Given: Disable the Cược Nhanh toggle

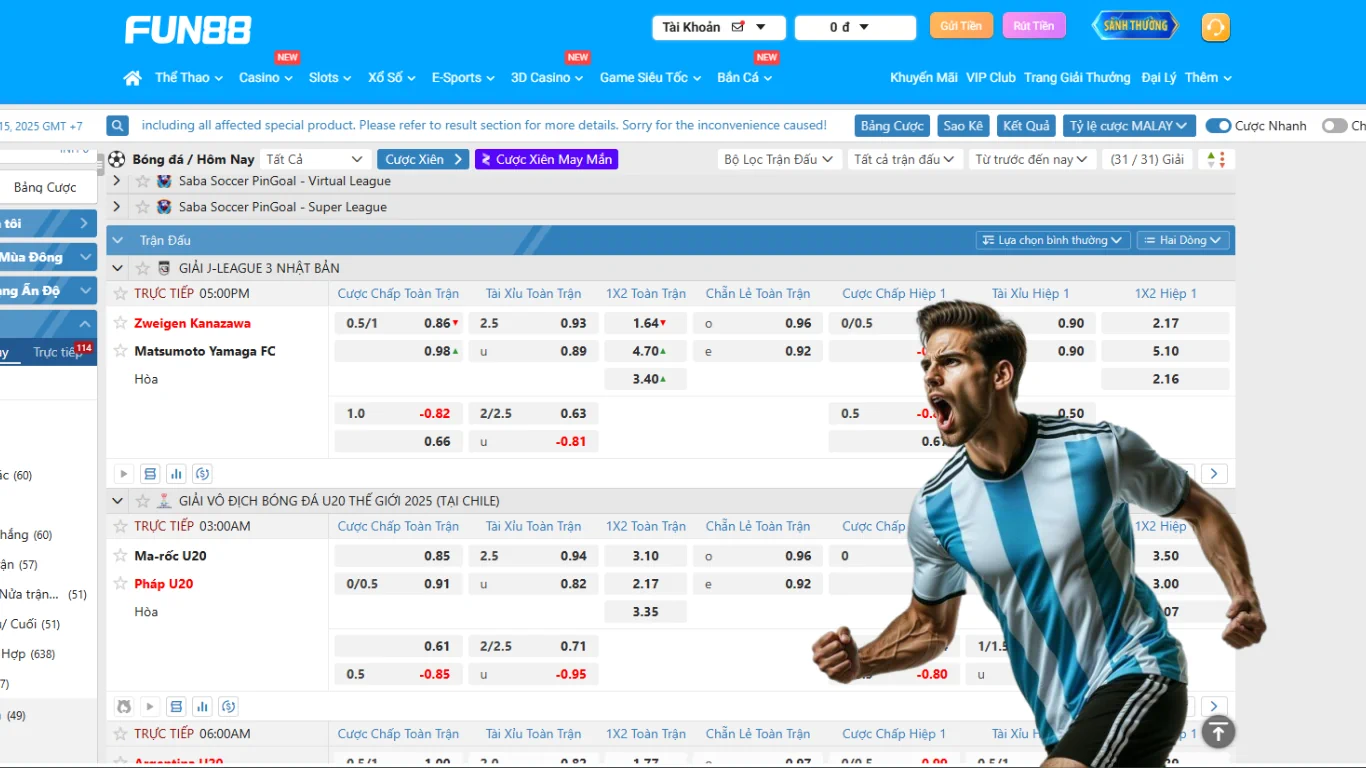Looking at the screenshot, I should coord(1217,126).
